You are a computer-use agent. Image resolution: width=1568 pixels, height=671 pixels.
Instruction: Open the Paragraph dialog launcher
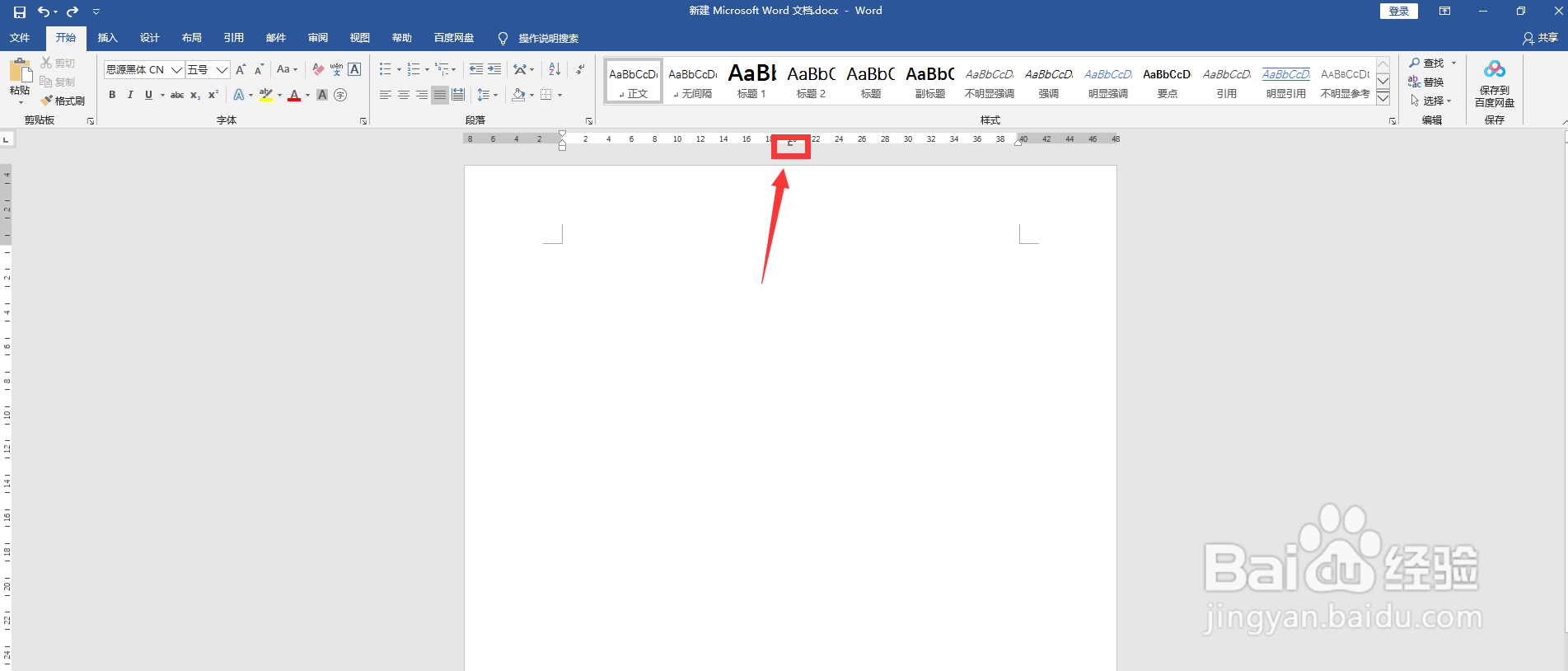(x=588, y=121)
